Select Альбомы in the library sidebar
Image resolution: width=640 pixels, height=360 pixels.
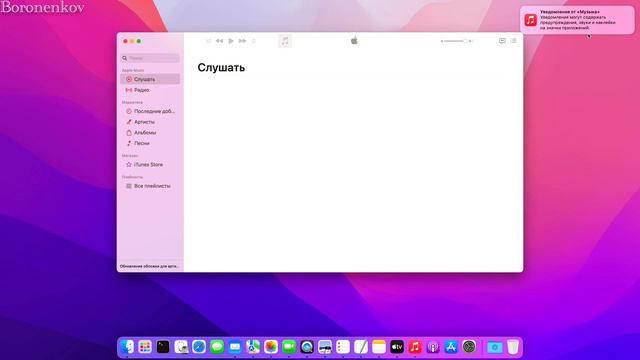[x=150, y=132]
